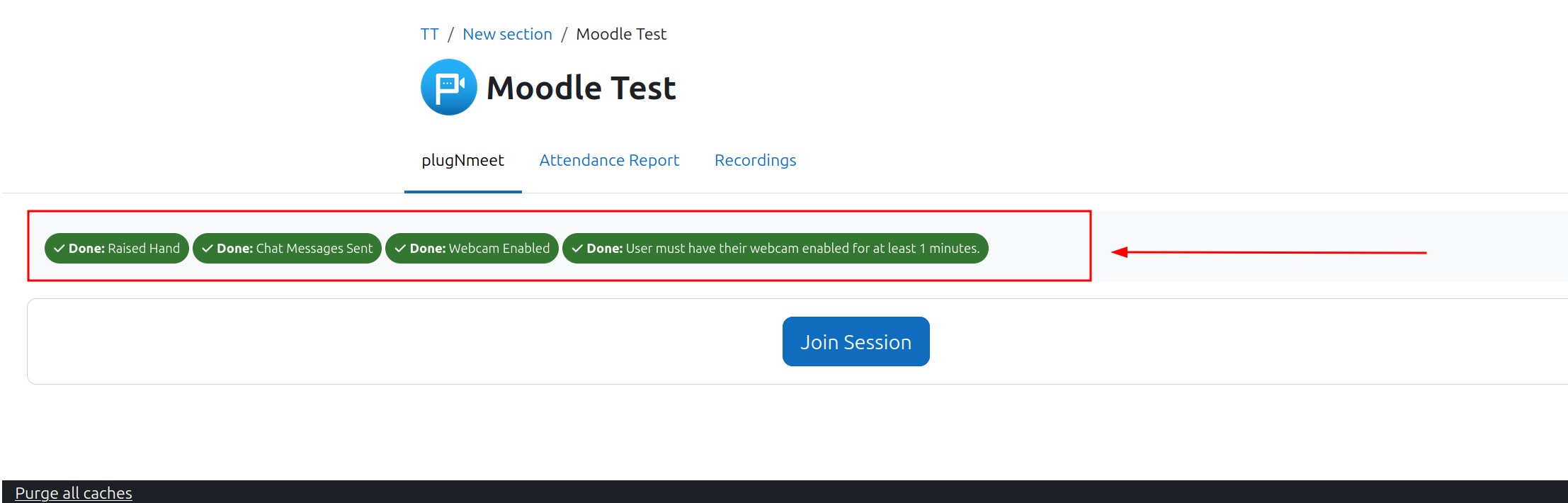
Task: Open the New section breadcrumb link
Action: 507,34
